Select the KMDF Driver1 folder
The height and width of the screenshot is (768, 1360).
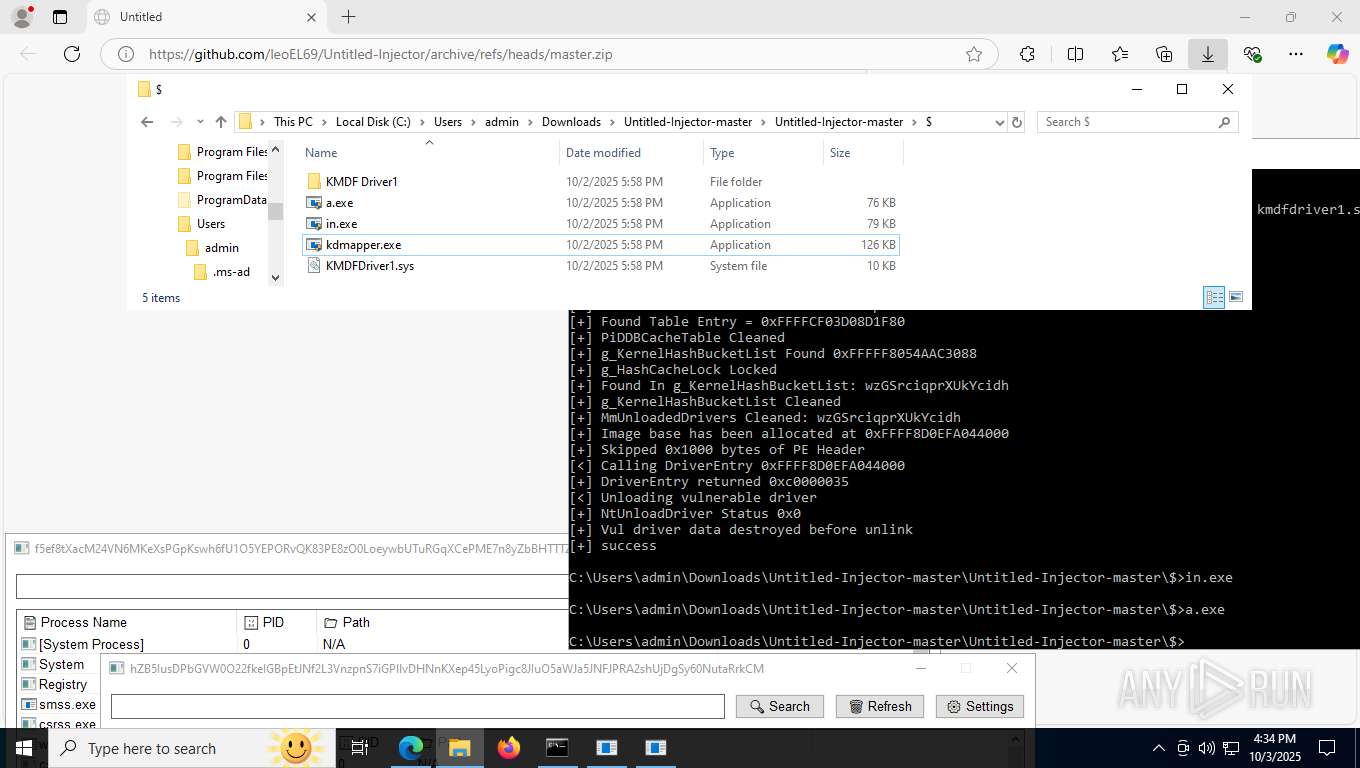pyautogui.click(x=600, y=182)
